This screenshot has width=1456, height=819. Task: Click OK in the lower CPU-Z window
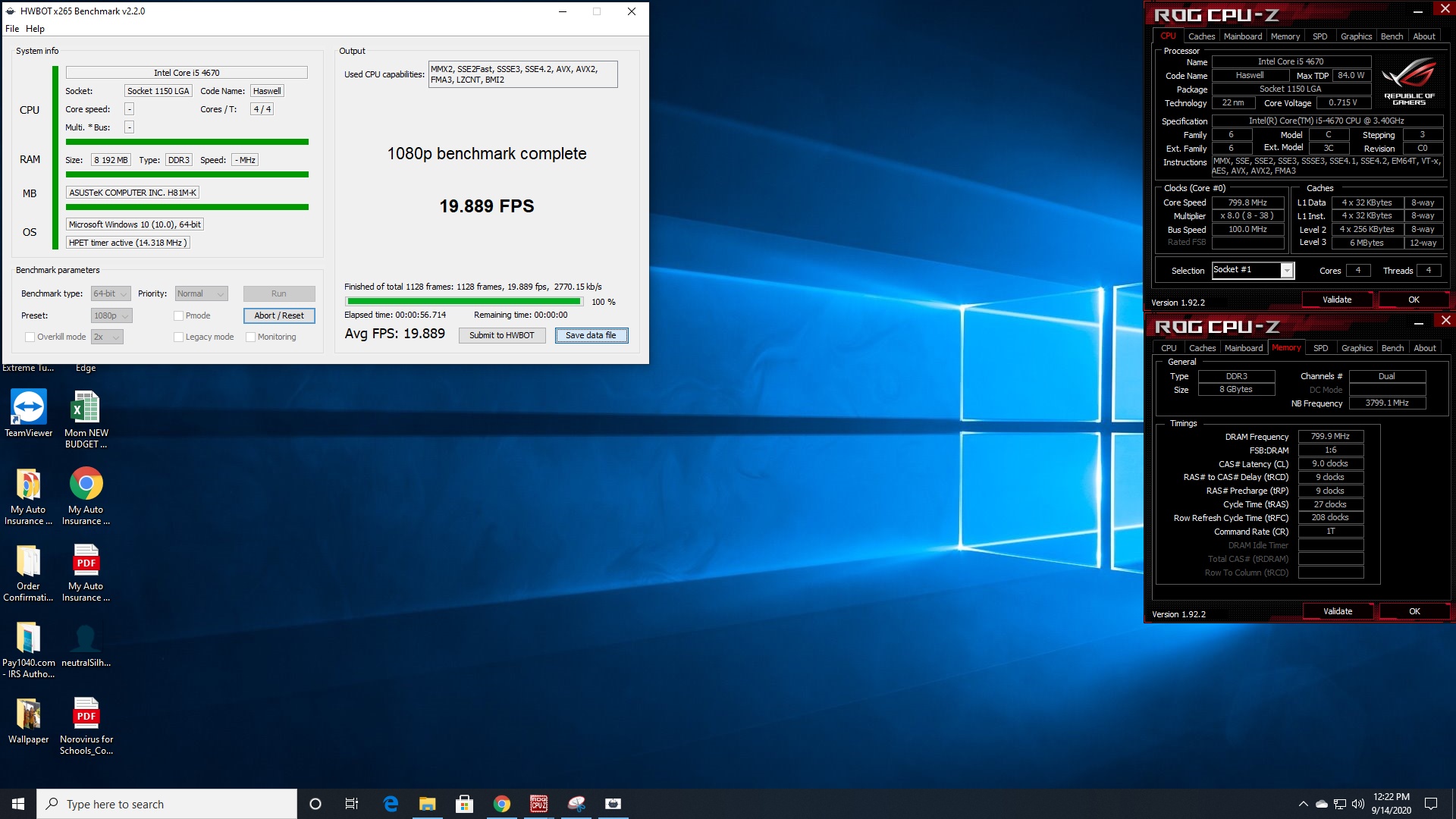pos(1414,611)
